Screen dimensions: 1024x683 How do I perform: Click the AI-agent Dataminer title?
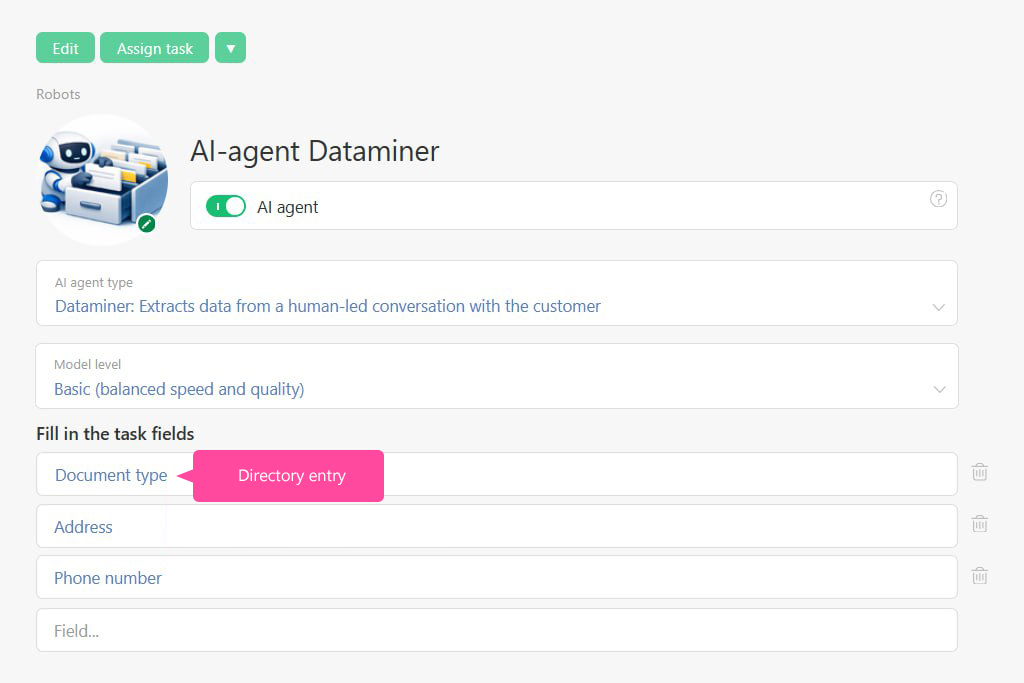[x=315, y=151]
